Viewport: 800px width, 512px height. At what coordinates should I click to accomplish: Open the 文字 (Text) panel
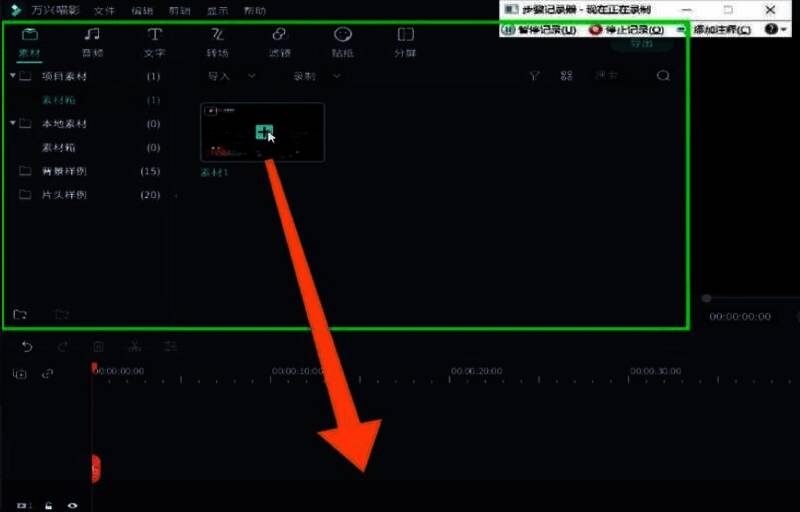(x=155, y=41)
